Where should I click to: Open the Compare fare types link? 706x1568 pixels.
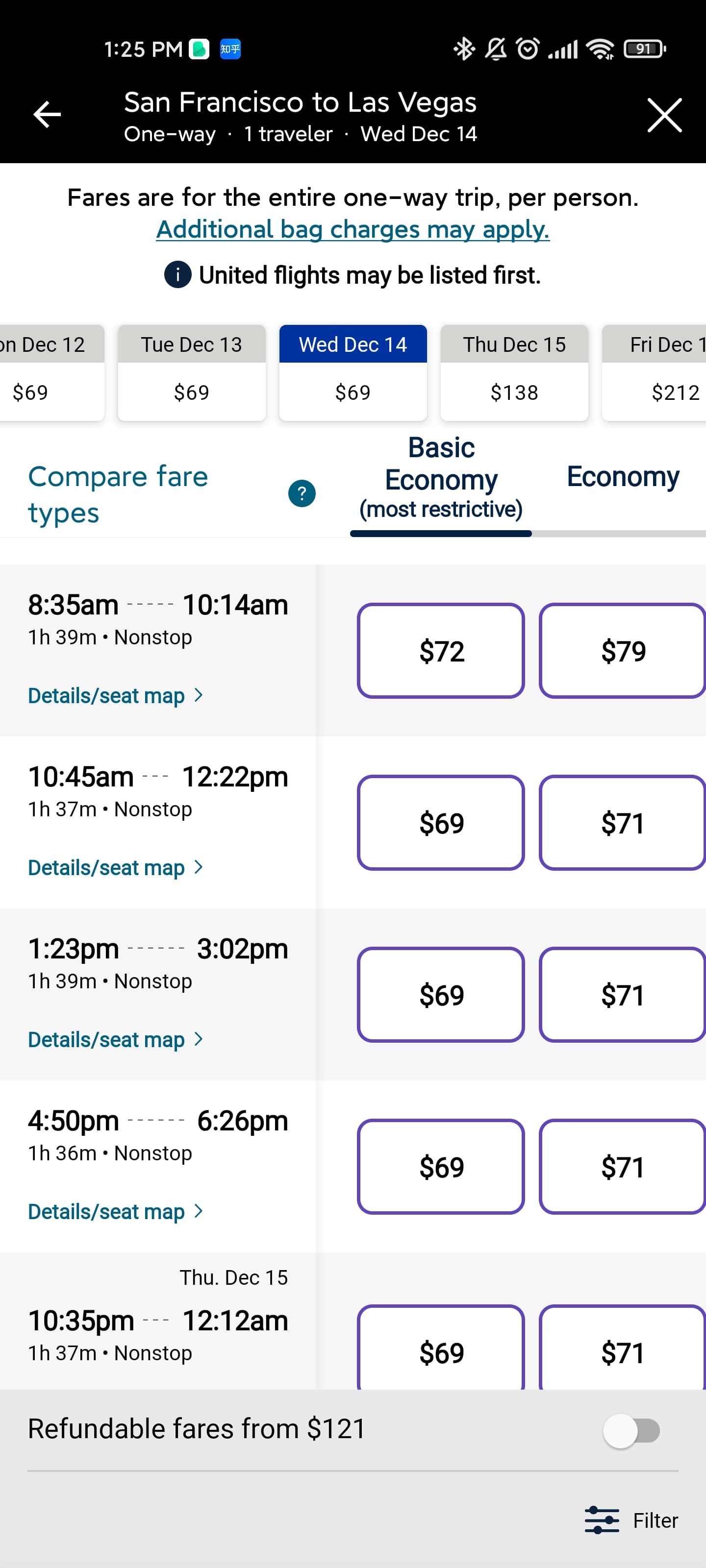pos(118,494)
